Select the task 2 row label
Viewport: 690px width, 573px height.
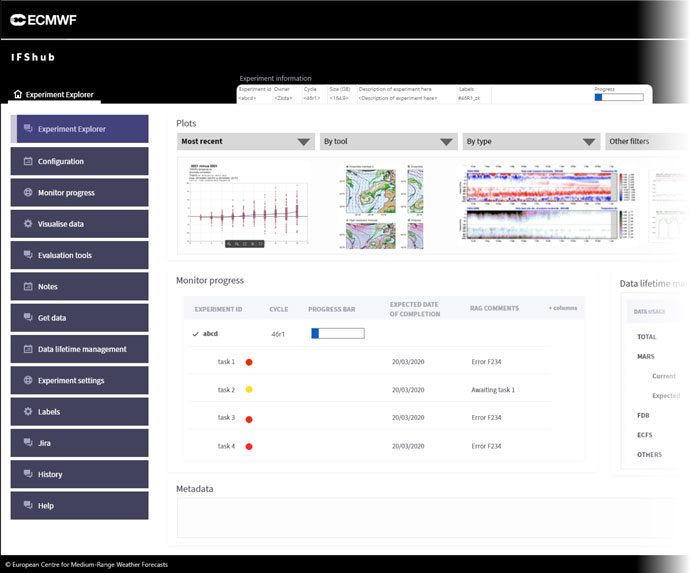coord(226,389)
